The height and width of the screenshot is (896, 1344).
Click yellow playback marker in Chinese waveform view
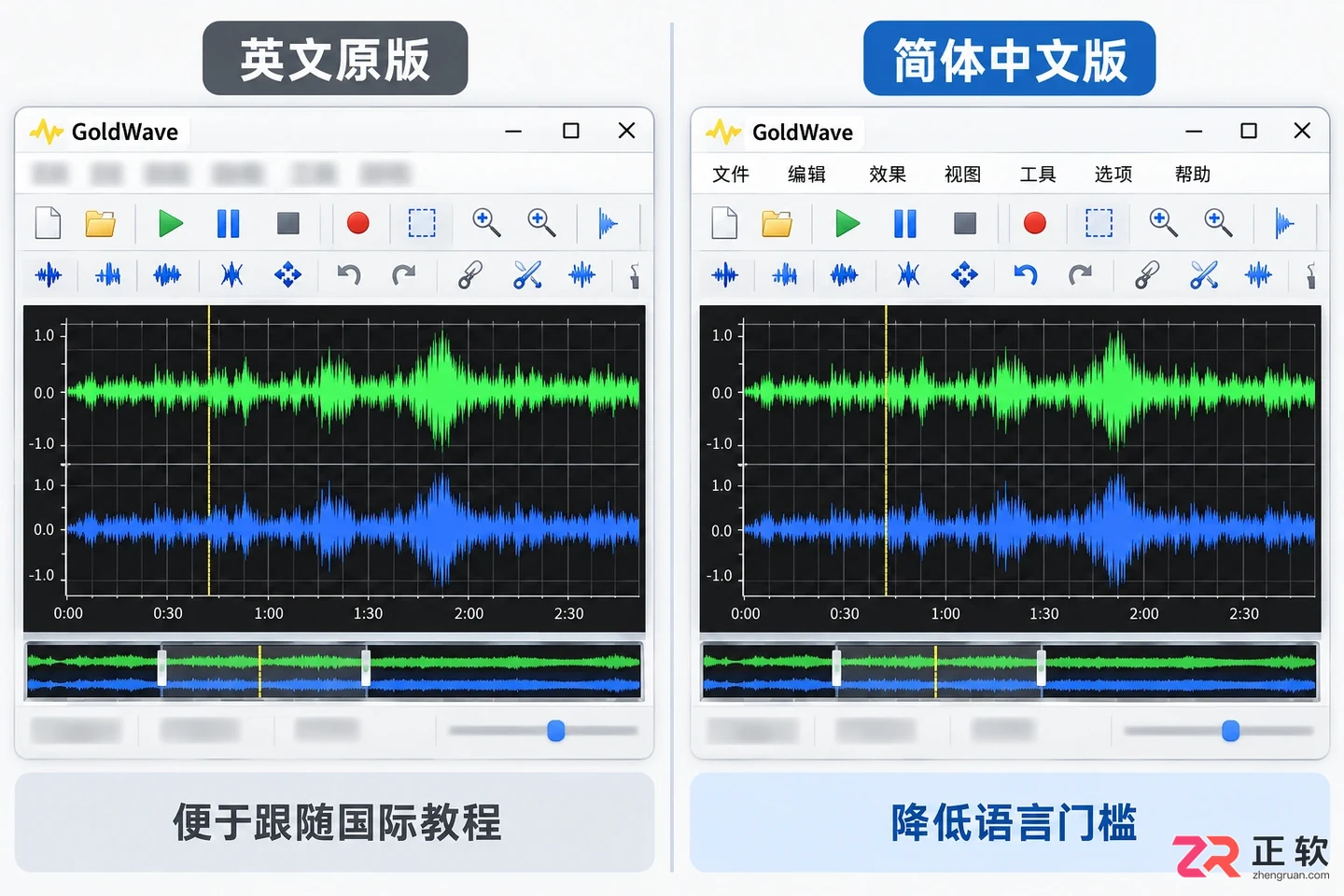[x=886, y=450]
